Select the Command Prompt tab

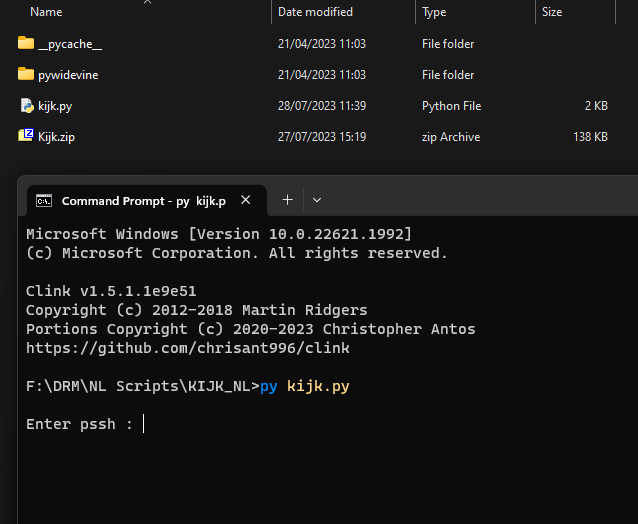[x=143, y=201]
